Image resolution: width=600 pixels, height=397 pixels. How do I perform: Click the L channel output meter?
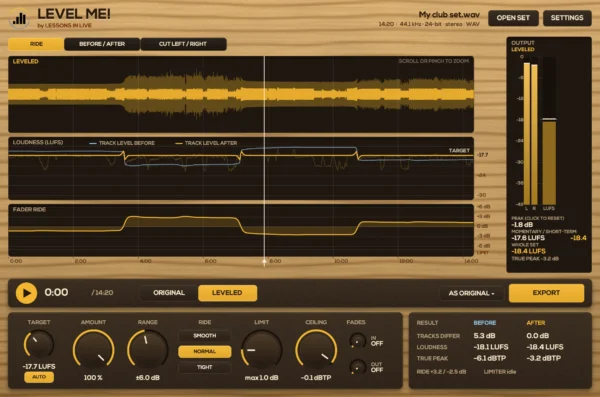coord(527,131)
